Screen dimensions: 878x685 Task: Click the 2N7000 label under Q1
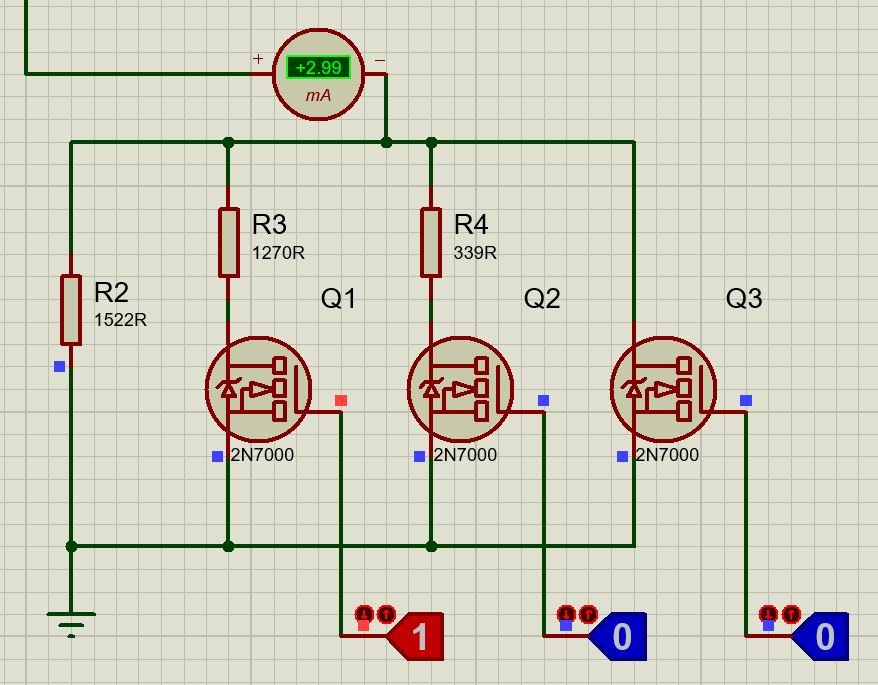pyautogui.click(x=263, y=455)
